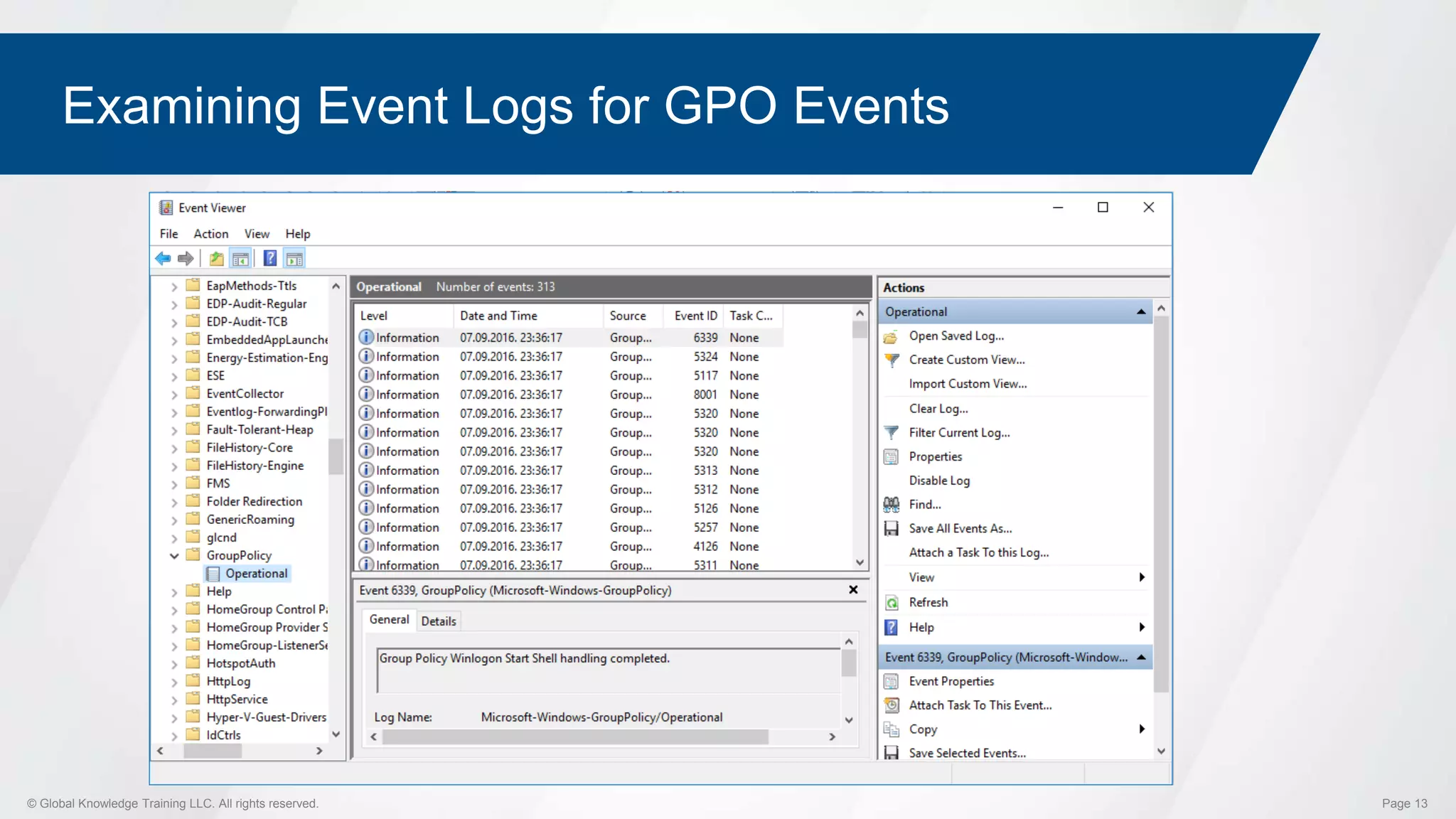
Task: Select the FileHistory-Engine tree item
Action: [255, 466]
